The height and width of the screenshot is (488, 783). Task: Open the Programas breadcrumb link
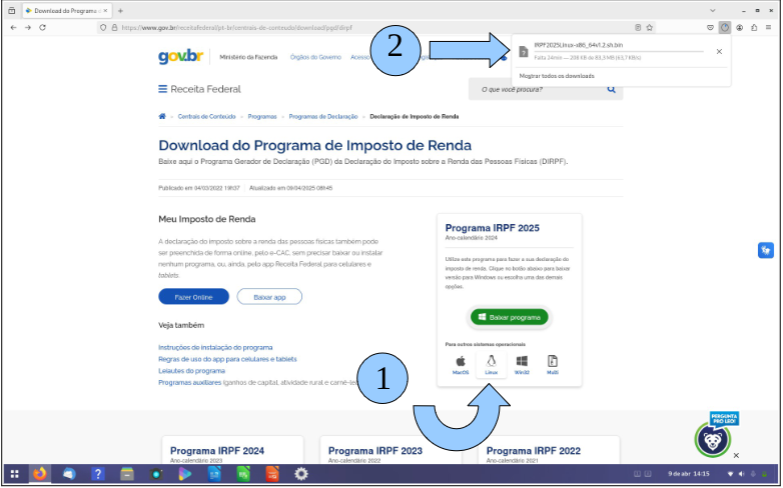[262, 116]
